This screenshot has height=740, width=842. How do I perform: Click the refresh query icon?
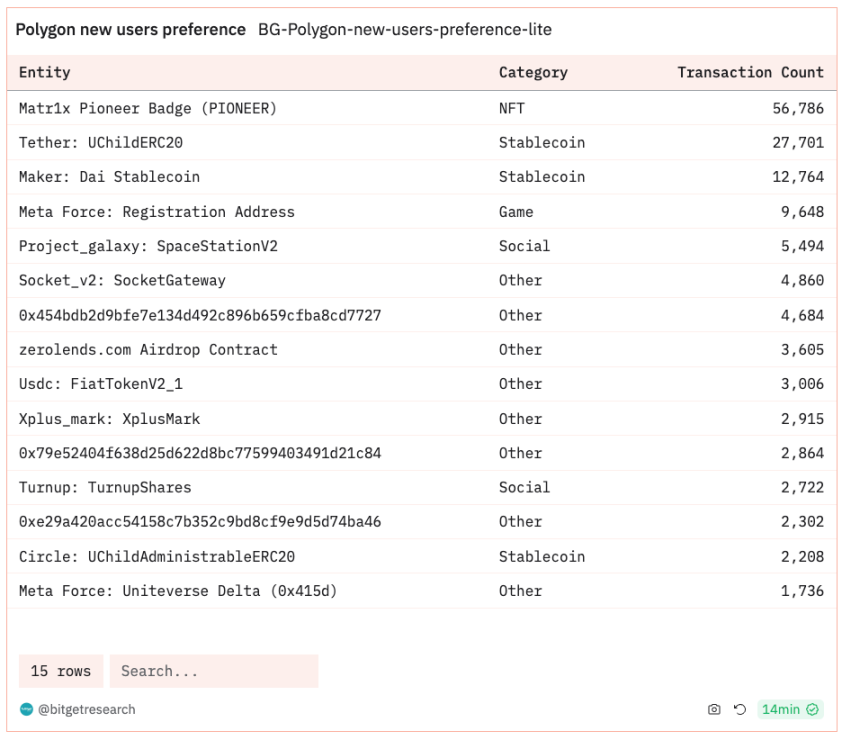click(740, 709)
